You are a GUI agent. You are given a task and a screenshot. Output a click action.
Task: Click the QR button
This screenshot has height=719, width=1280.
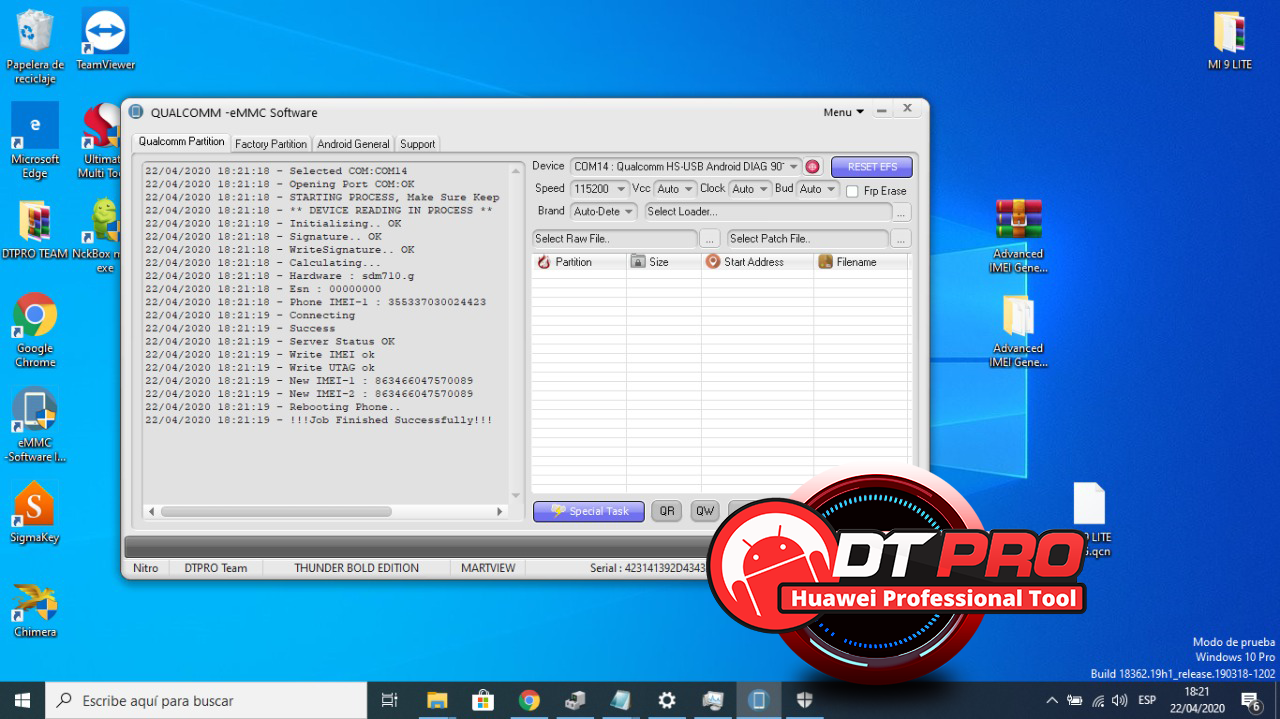click(666, 511)
